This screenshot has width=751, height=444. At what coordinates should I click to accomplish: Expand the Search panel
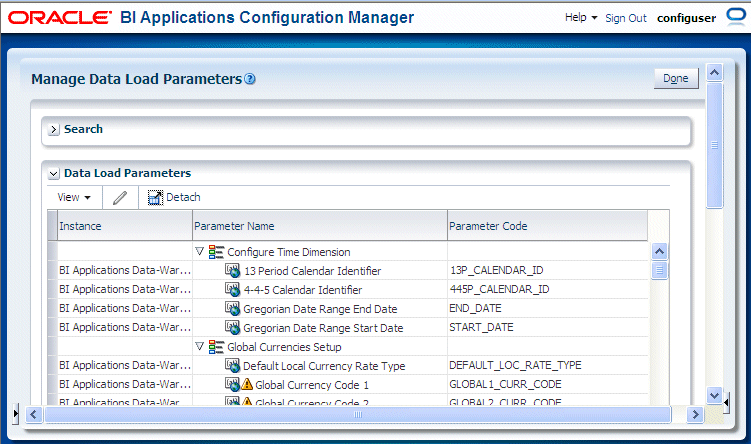tap(54, 129)
